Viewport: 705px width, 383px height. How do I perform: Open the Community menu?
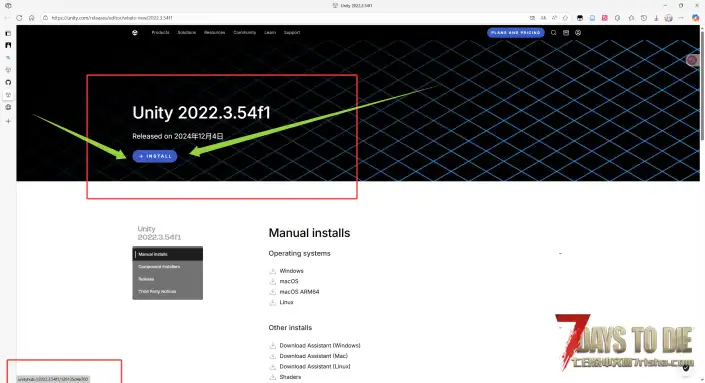pyautogui.click(x=245, y=32)
